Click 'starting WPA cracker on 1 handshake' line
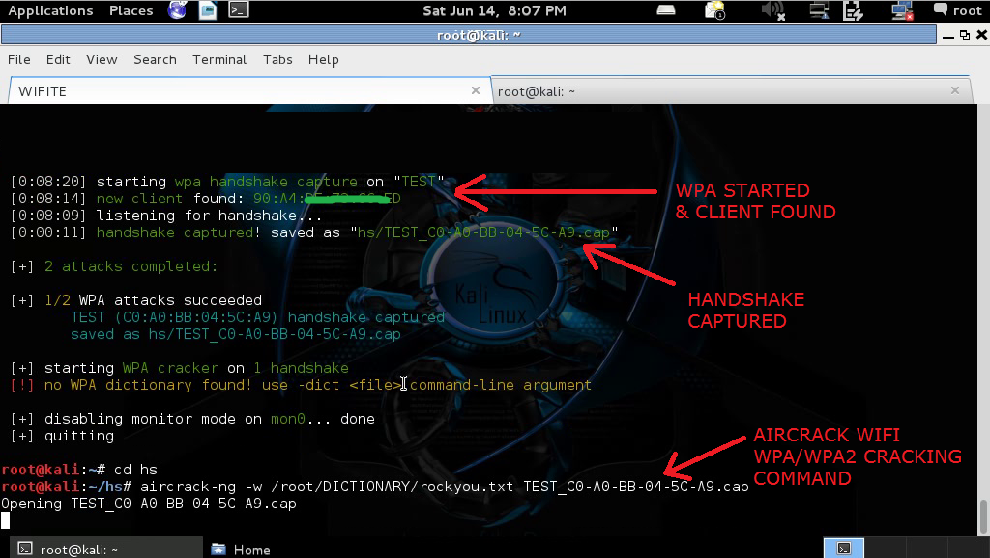The width and height of the screenshot is (990, 558). click(x=180, y=368)
